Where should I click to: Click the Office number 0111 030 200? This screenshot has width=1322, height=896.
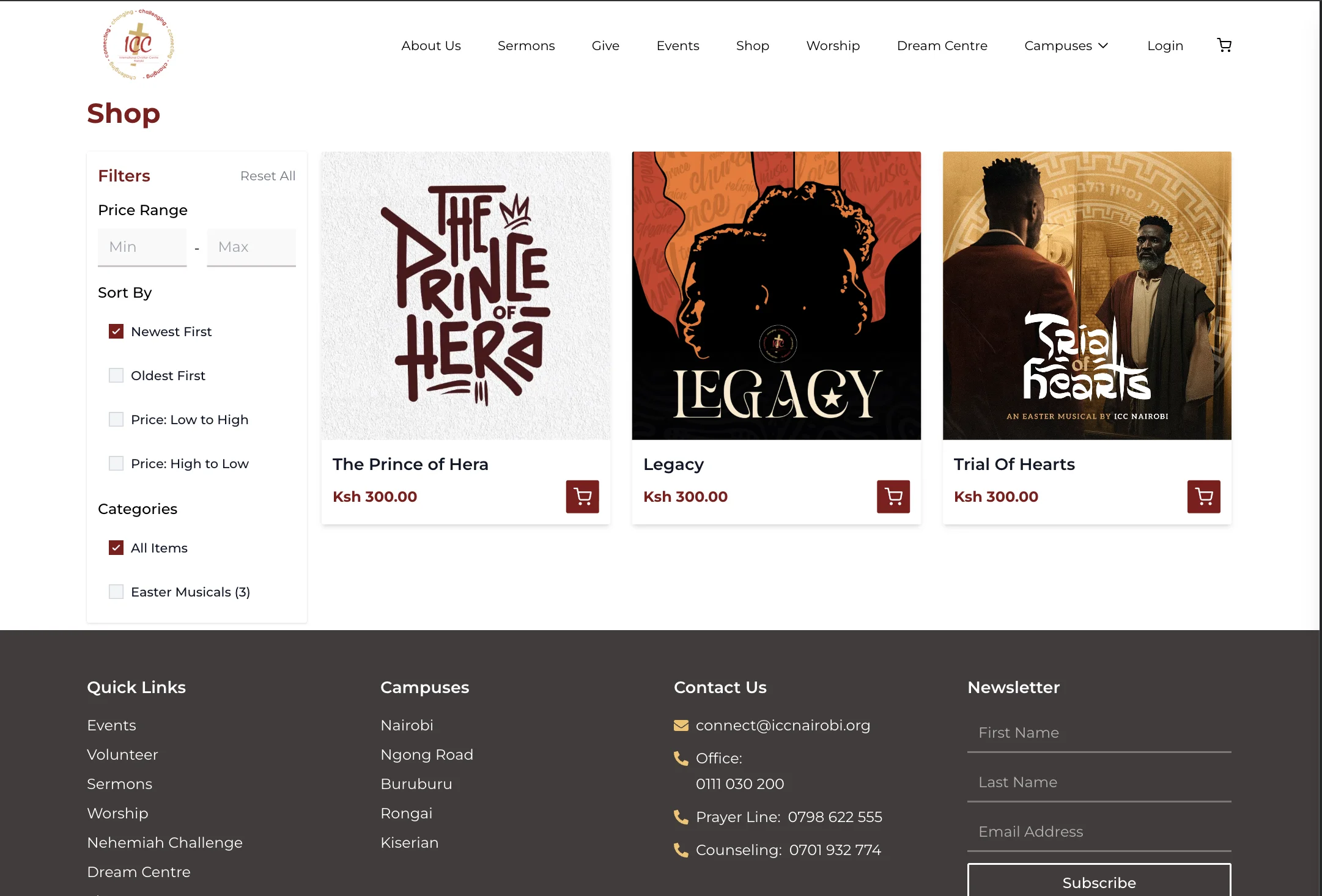(x=740, y=784)
